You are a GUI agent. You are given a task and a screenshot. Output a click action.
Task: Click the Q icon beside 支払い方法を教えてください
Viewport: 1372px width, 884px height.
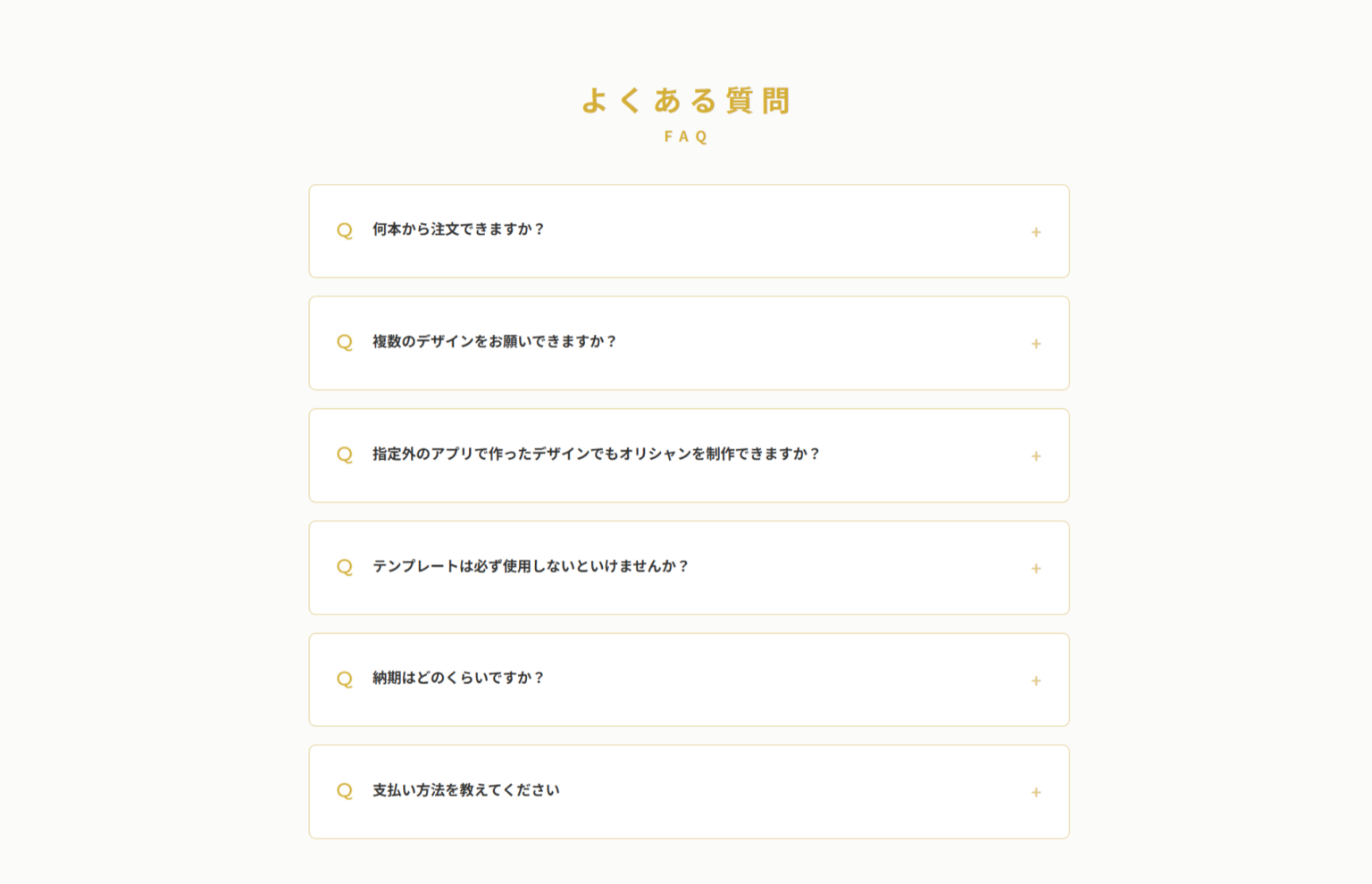point(345,791)
